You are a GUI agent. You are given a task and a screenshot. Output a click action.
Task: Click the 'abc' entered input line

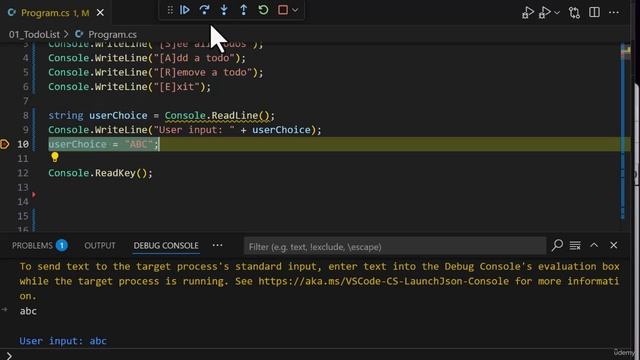pyautogui.click(x=28, y=311)
